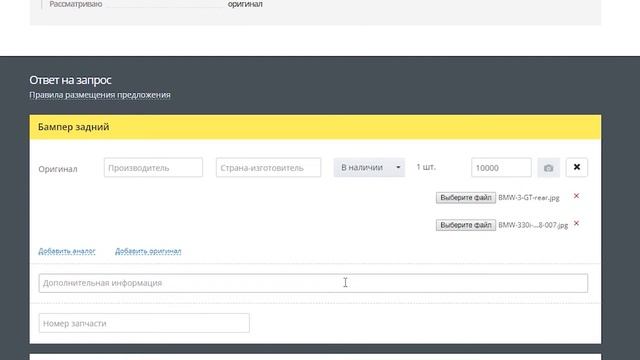The image size is (640, 360).
Task: Click the Оригинал row label
Action: (x=58, y=169)
